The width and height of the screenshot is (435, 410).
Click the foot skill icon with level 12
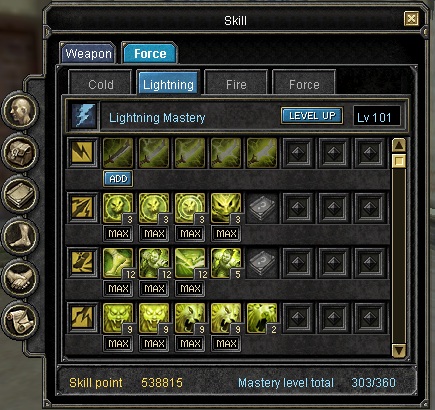[118, 263]
